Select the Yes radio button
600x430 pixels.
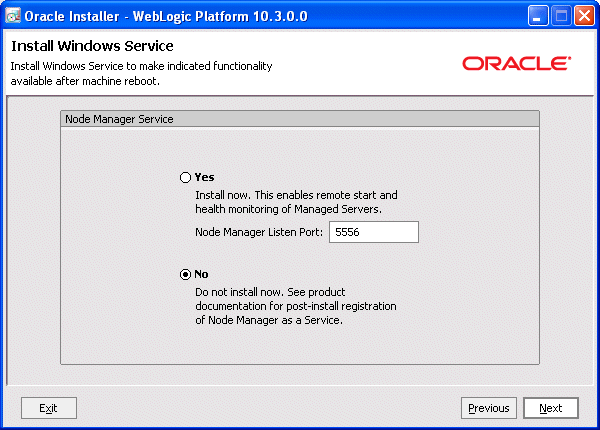(185, 178)
